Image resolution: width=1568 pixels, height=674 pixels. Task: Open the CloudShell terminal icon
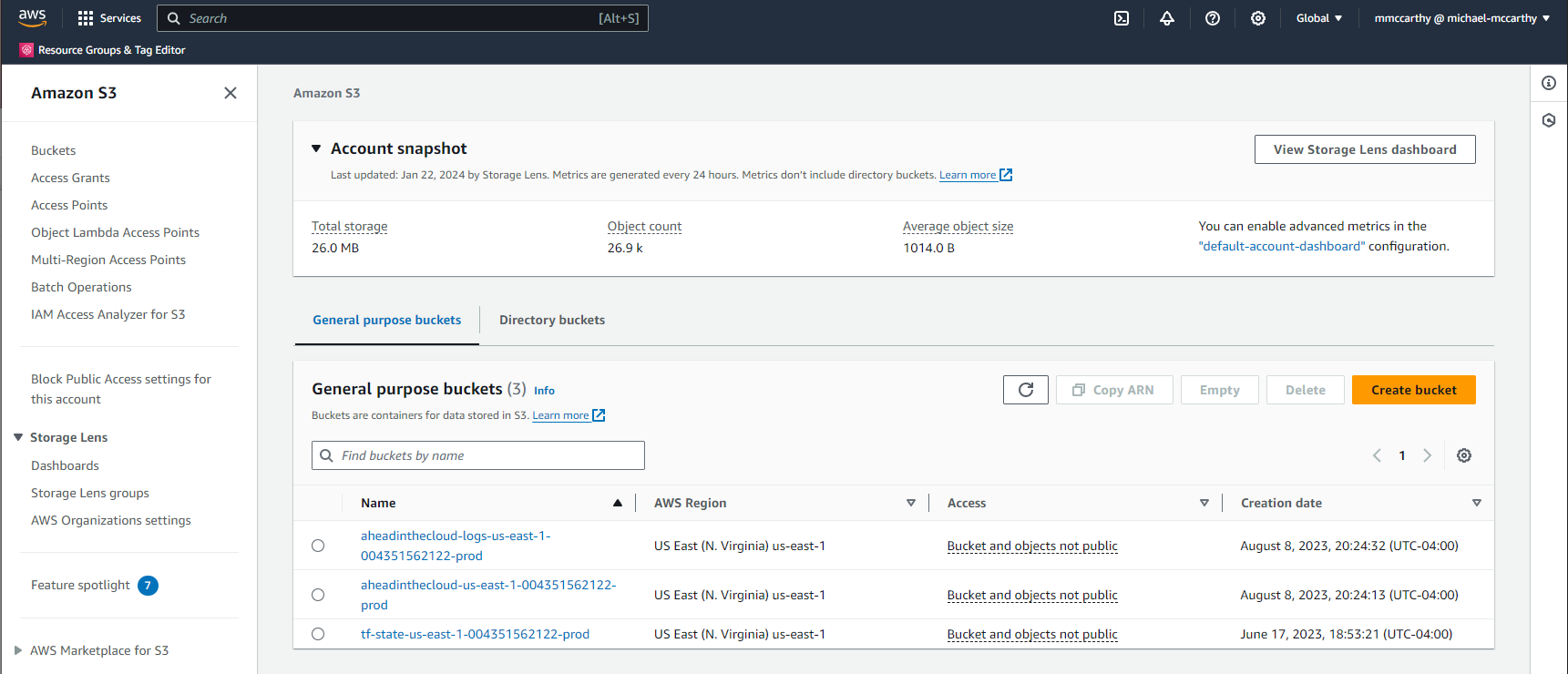(x=1122, y=18)
